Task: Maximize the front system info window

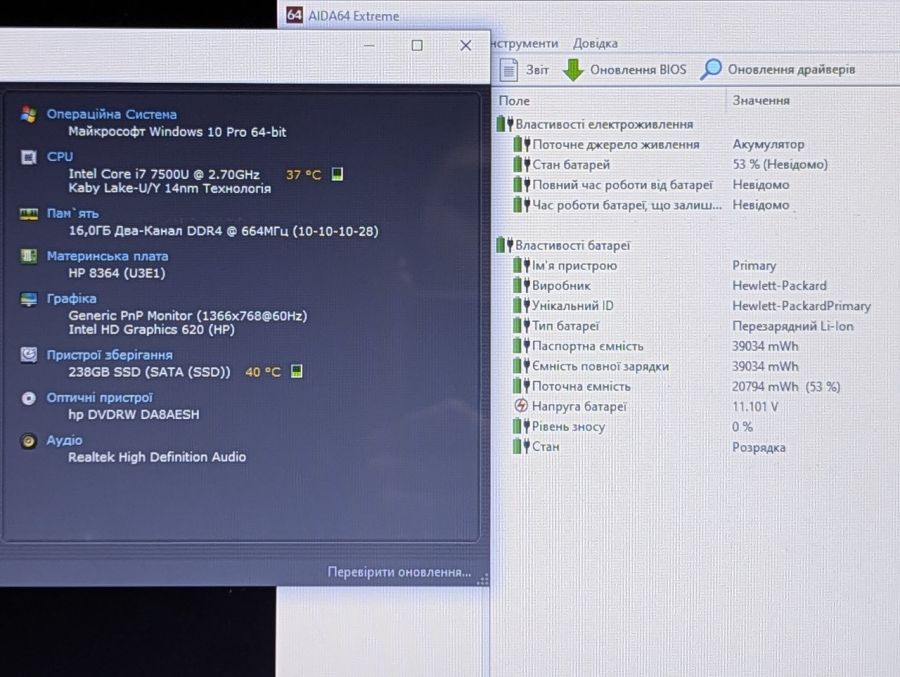Action: [417, 45]
